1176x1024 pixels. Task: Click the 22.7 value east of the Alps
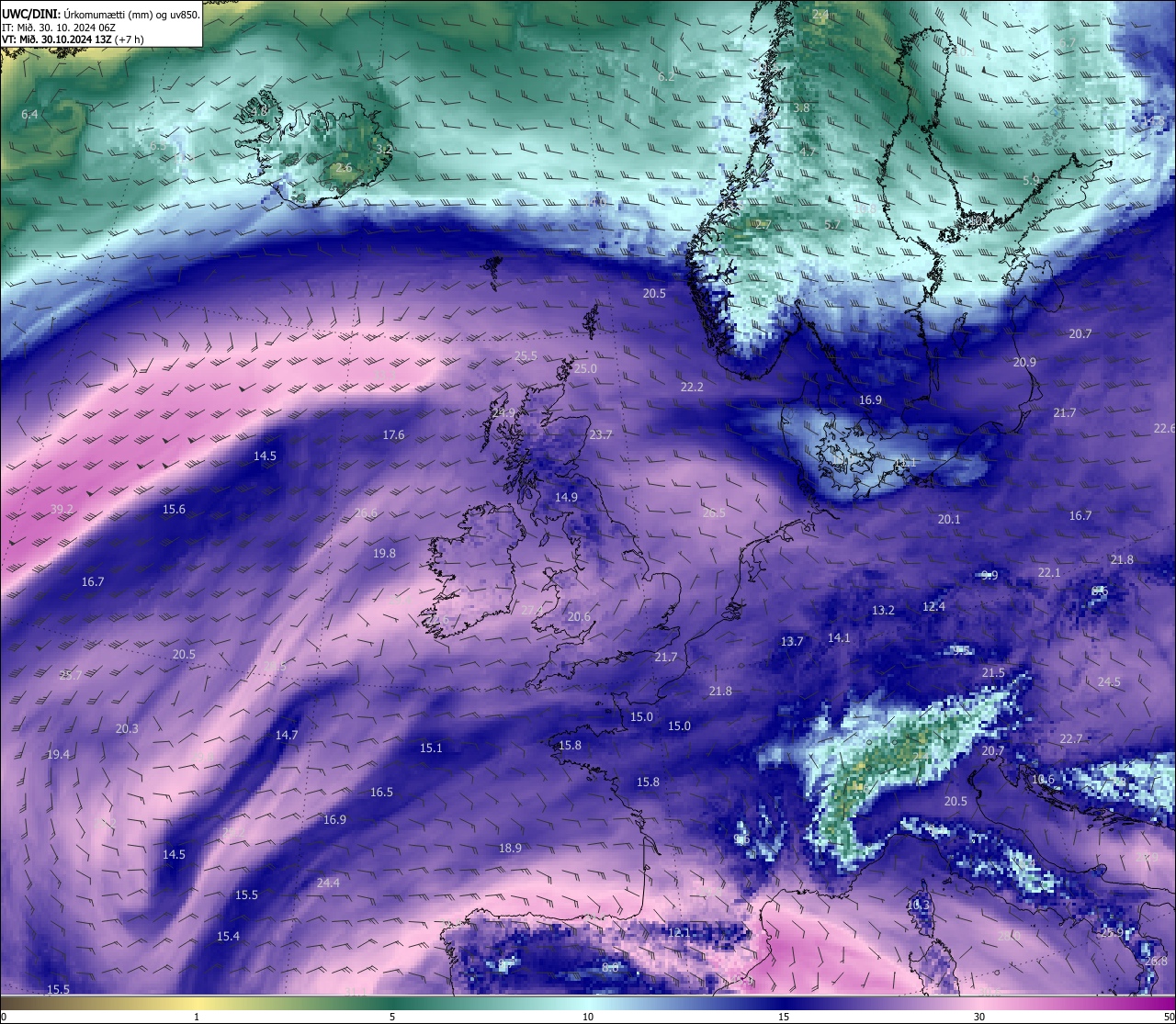click(1070, 738)
